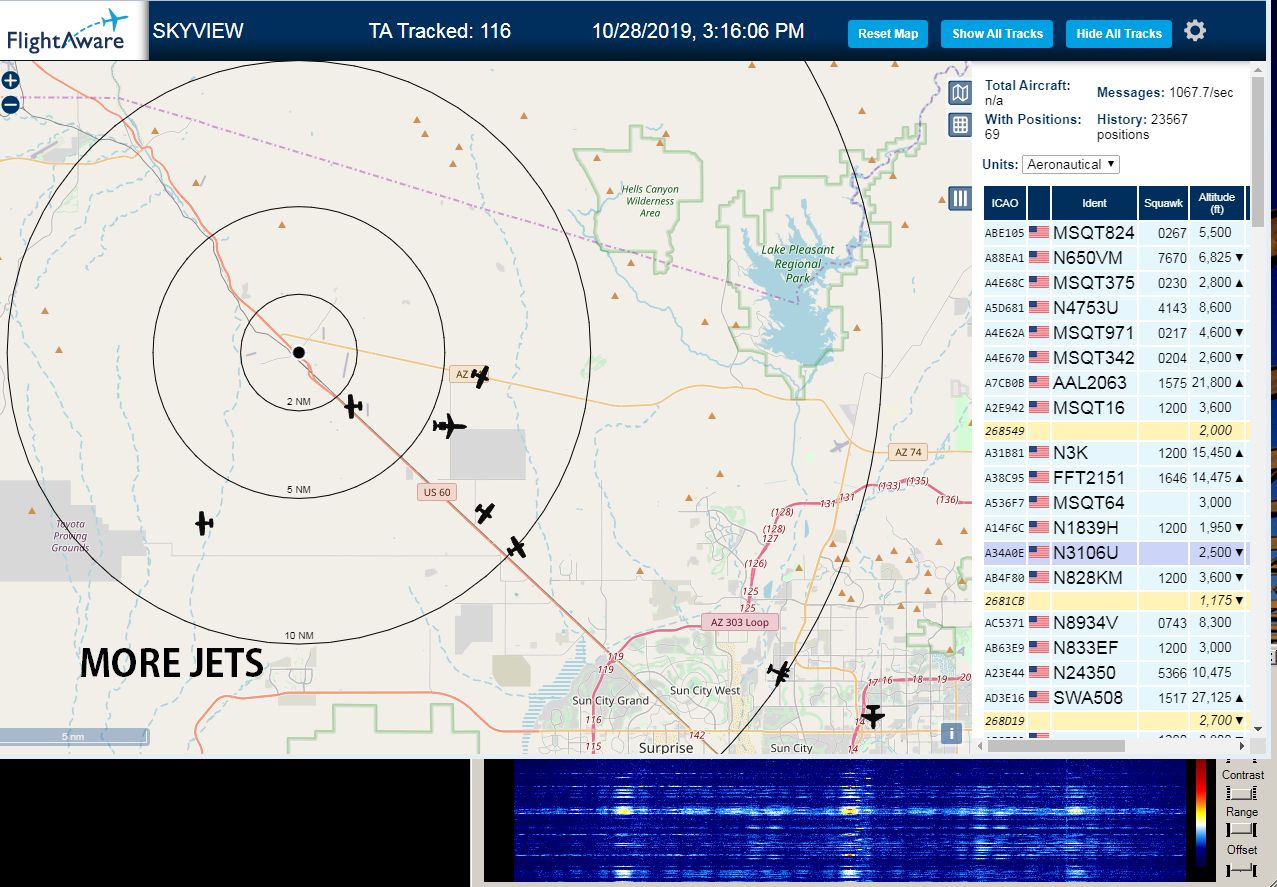Image resolution: width=1277 pixels, height=887 pixels.
Task: Select the N828KM ident cell
Action: pos(1094,578)
